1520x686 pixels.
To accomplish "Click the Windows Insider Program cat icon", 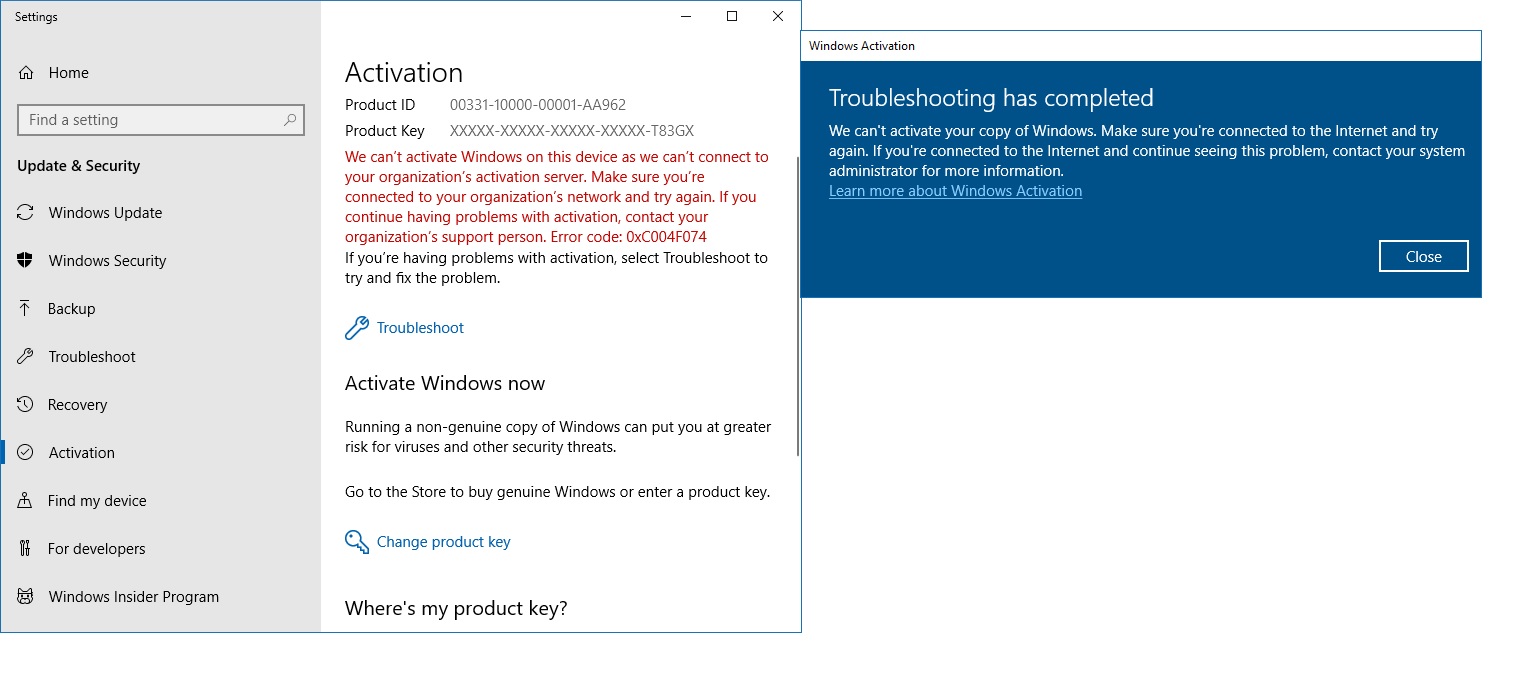I will point(26,596).
